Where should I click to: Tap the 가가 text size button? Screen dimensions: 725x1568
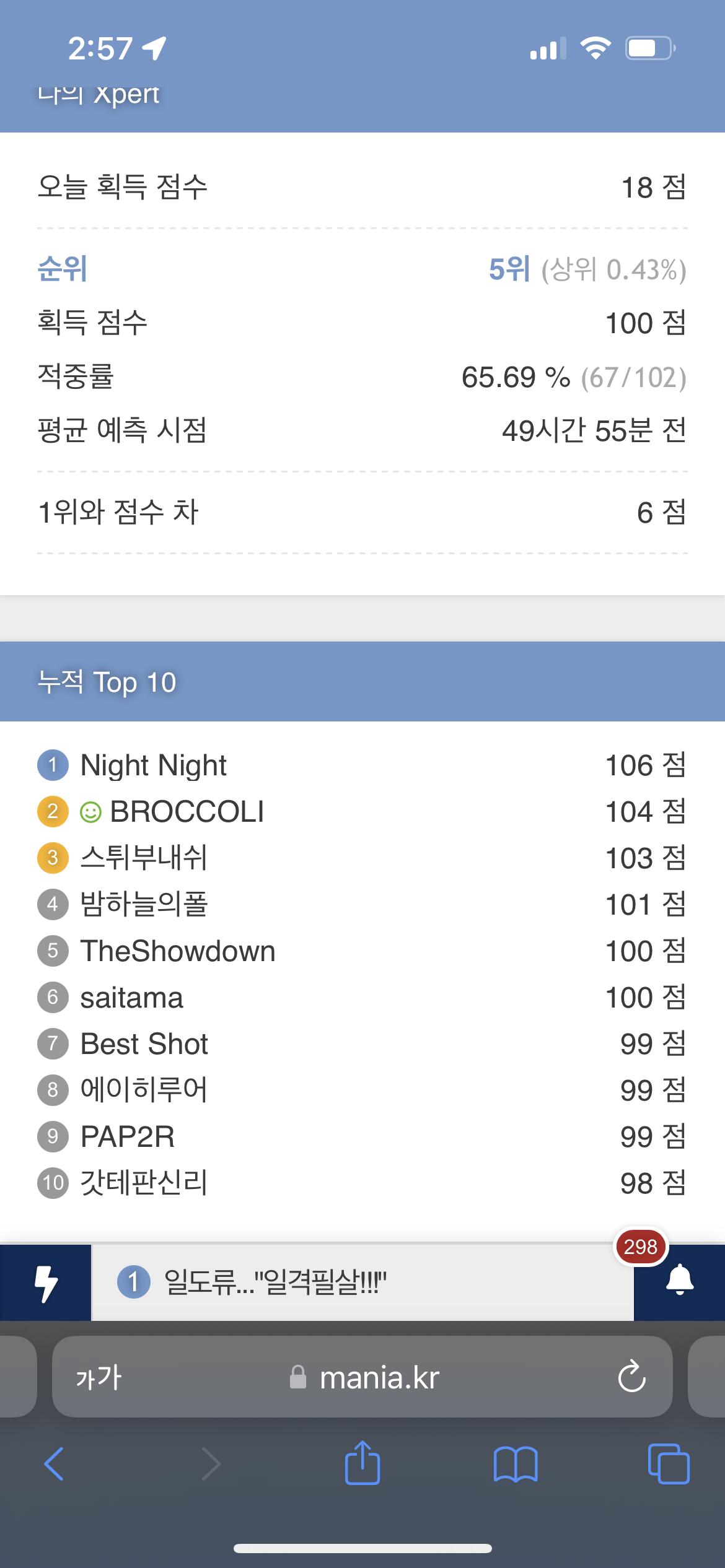click(99, 1377)
